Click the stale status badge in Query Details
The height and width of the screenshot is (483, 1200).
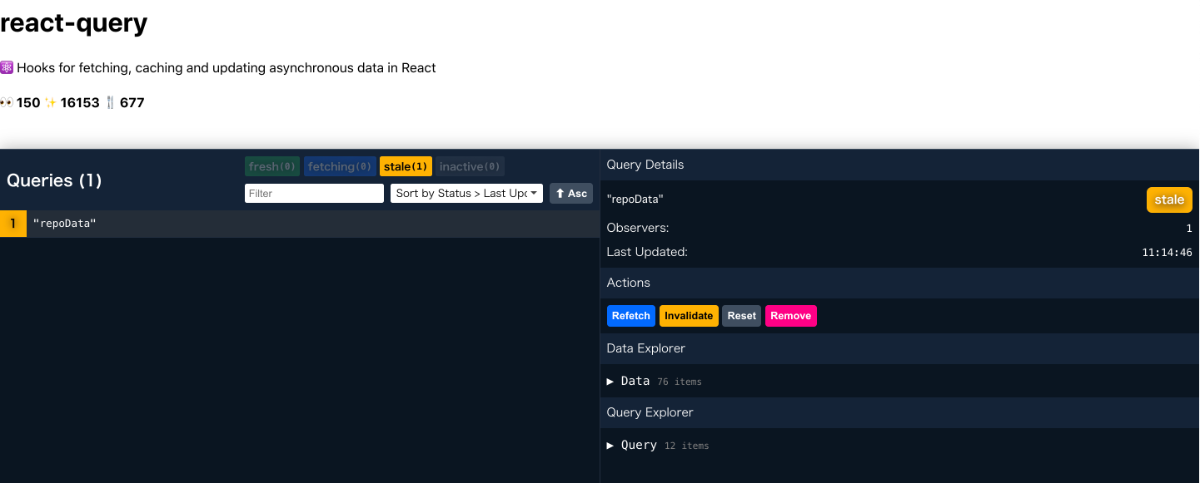(1169, 200)
